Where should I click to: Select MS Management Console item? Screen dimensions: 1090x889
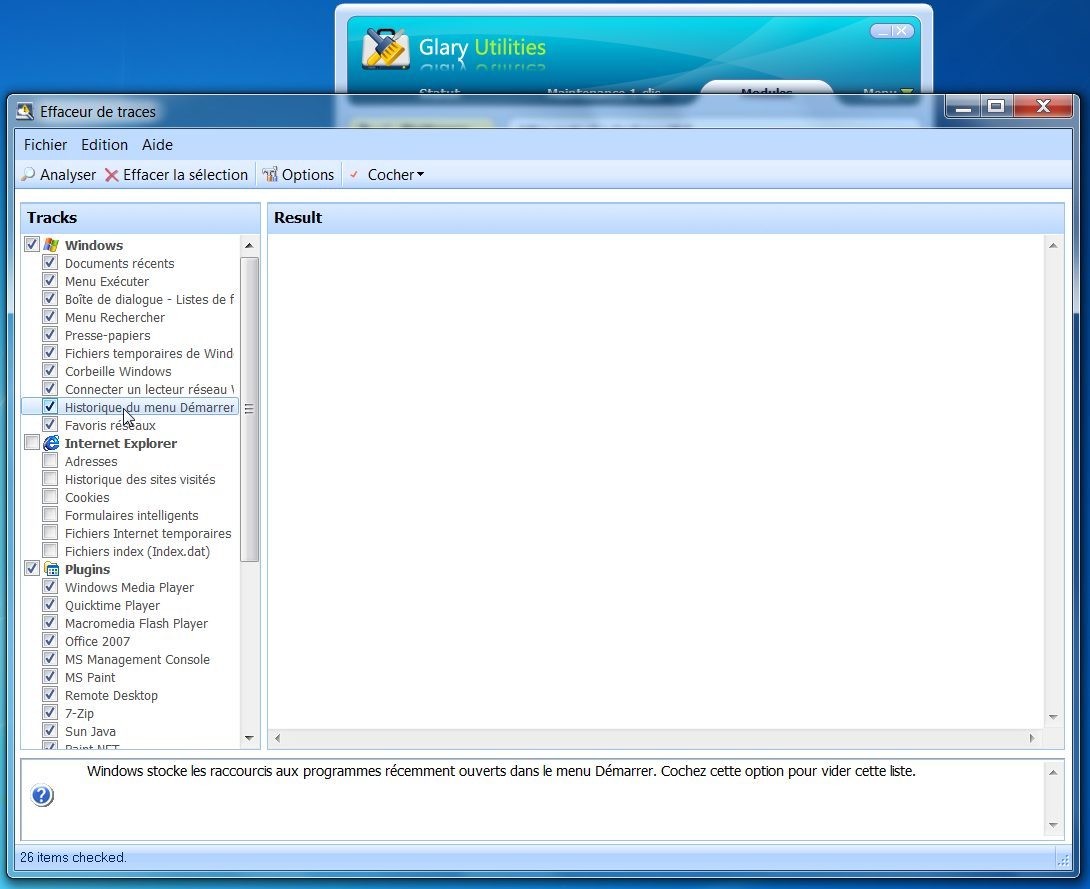coord(137,660)
